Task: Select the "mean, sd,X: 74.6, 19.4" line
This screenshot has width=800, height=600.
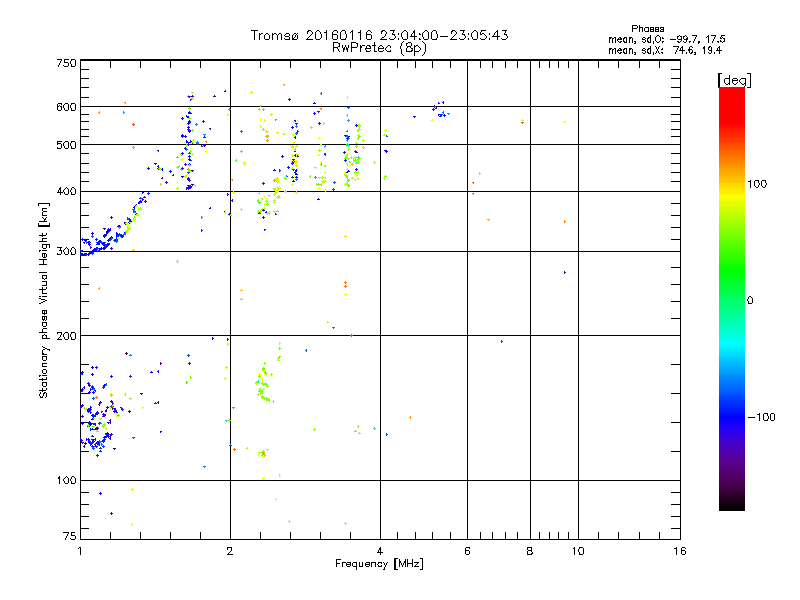Action: click(x=665, y=51)
